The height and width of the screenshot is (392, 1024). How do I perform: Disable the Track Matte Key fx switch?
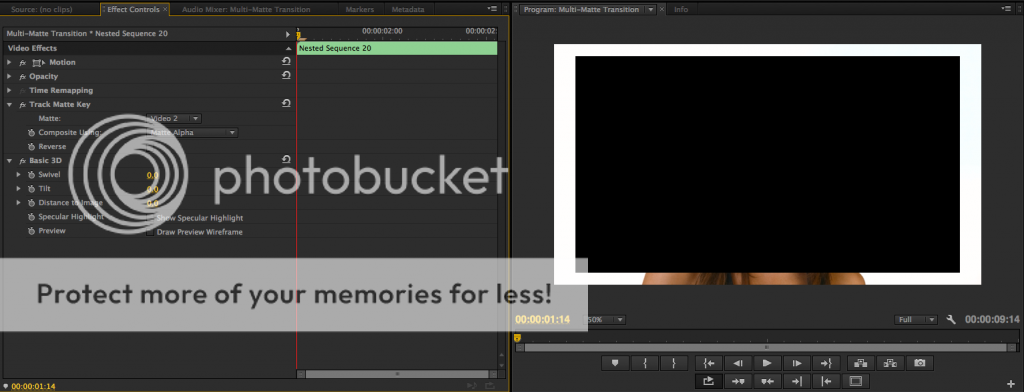[x=22, y=105]
